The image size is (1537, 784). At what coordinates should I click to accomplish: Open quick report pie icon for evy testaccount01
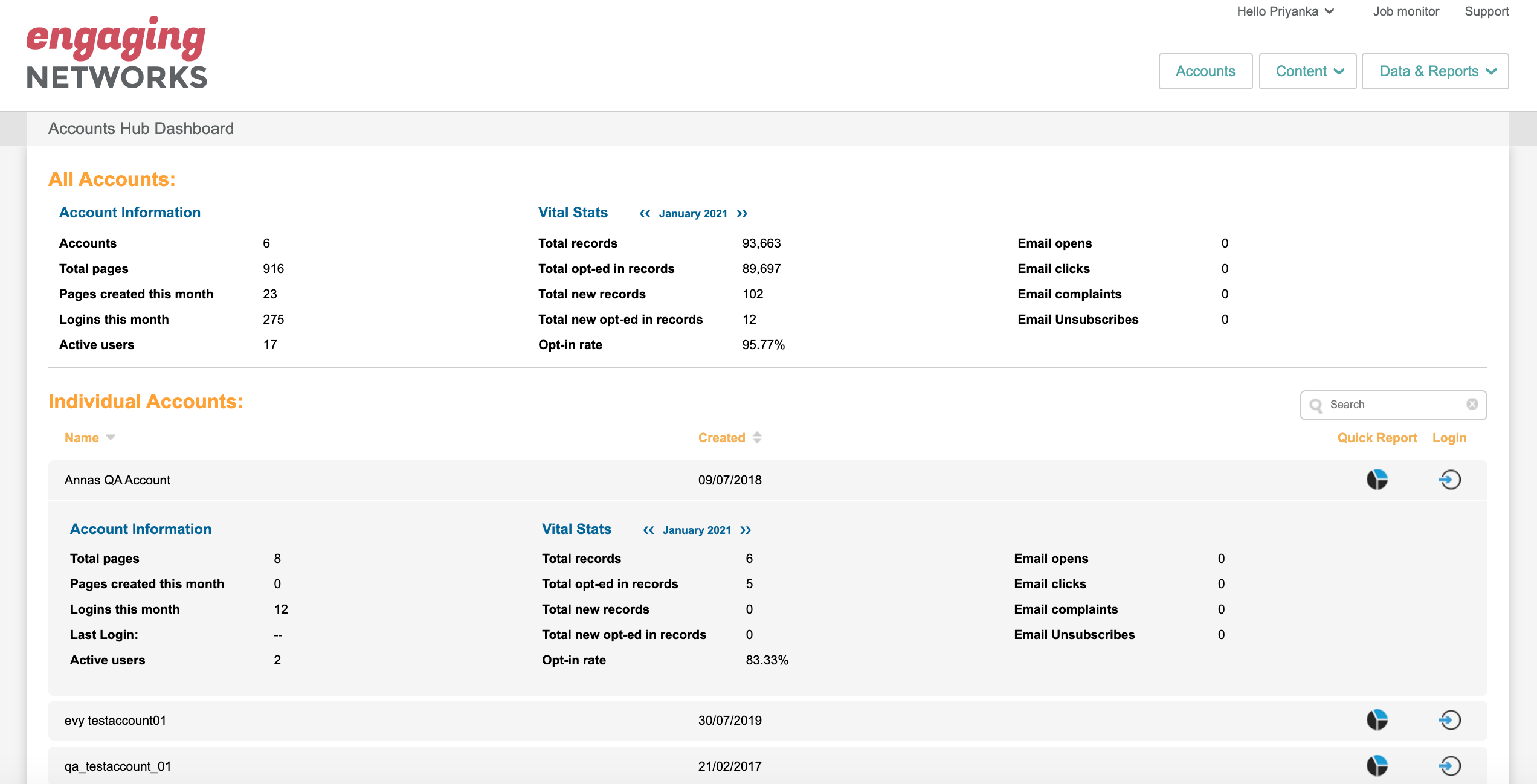[1377, 720]
